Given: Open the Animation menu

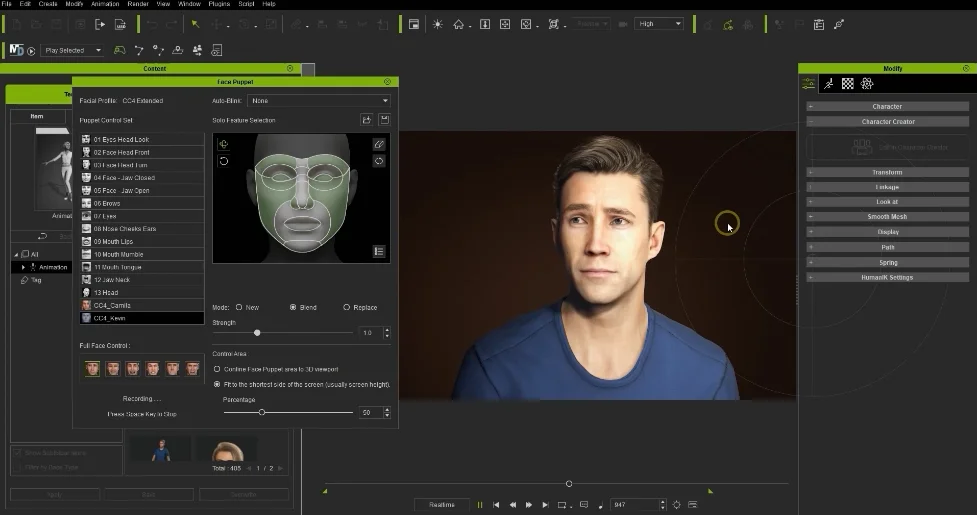Looking at the screenshot, I should (x=105, y=4).
